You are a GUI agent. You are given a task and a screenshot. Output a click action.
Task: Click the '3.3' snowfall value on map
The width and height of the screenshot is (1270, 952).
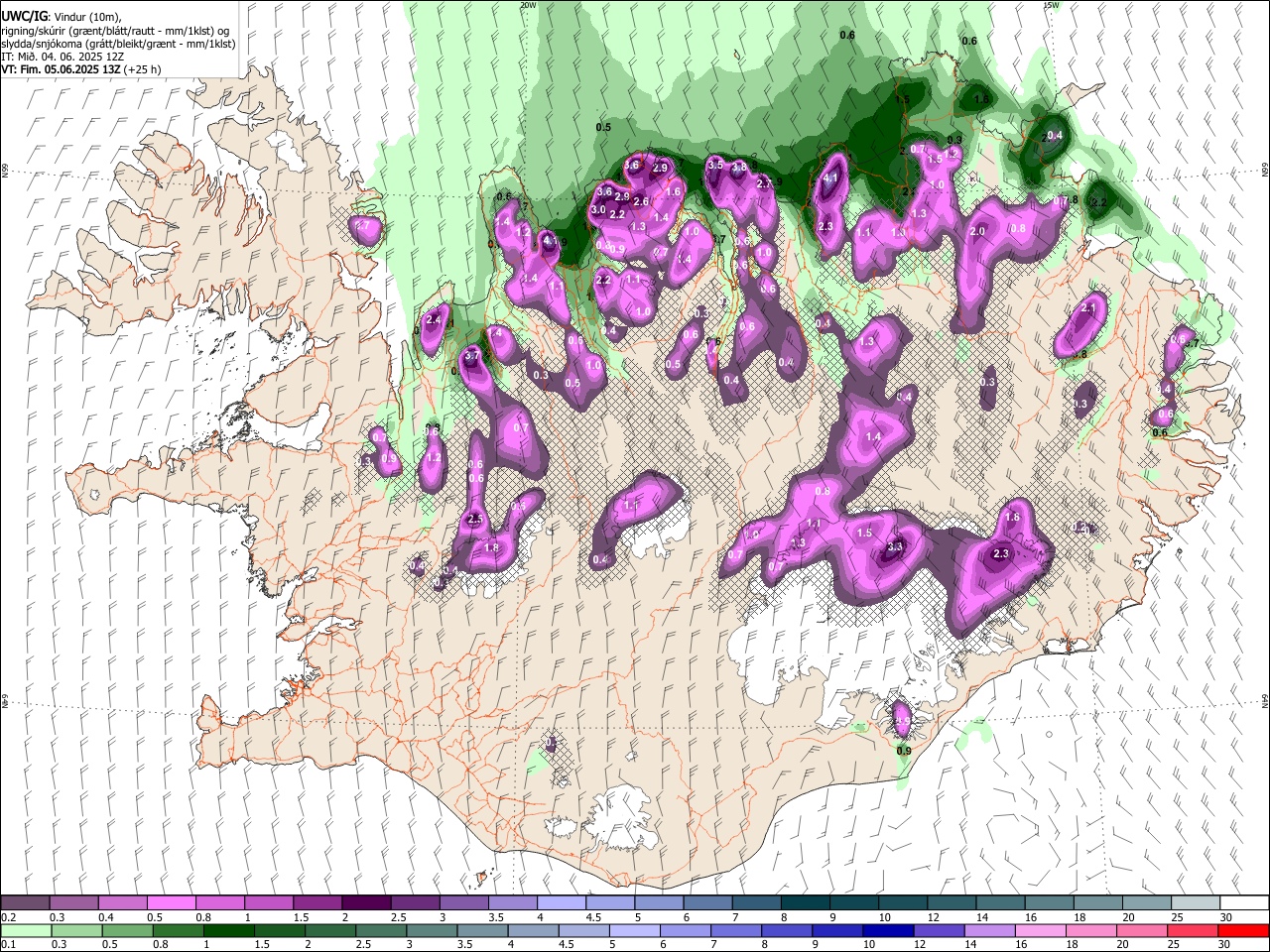click(x=895, y=546)
